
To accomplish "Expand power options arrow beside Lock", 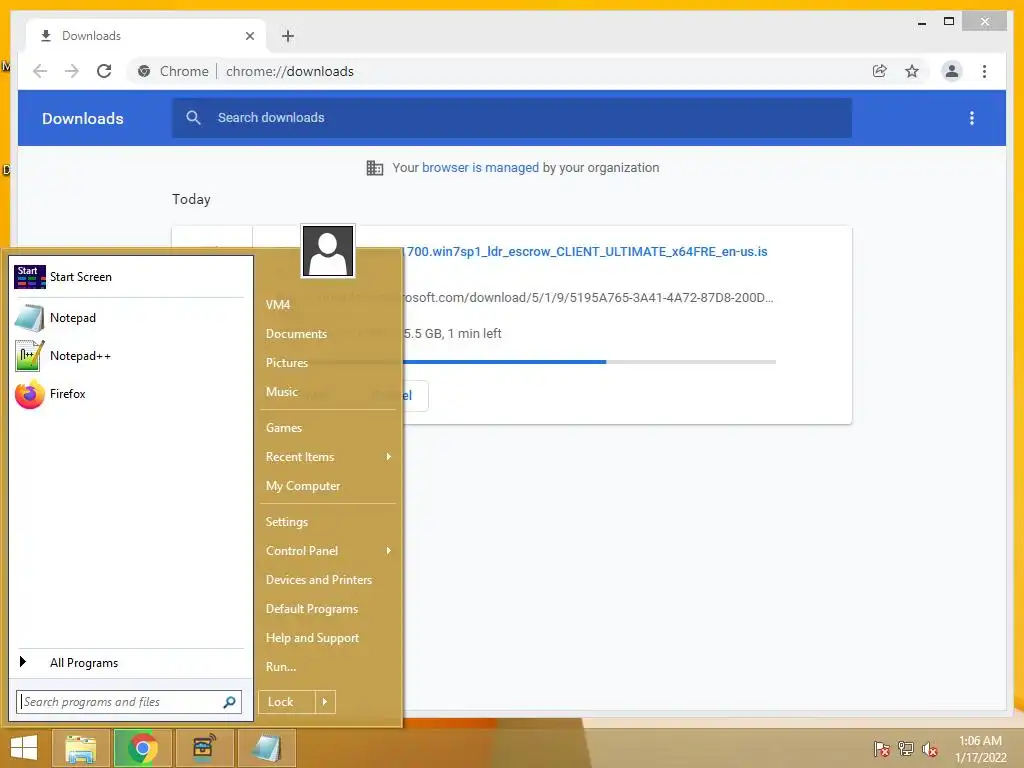I will click(325, 702).
